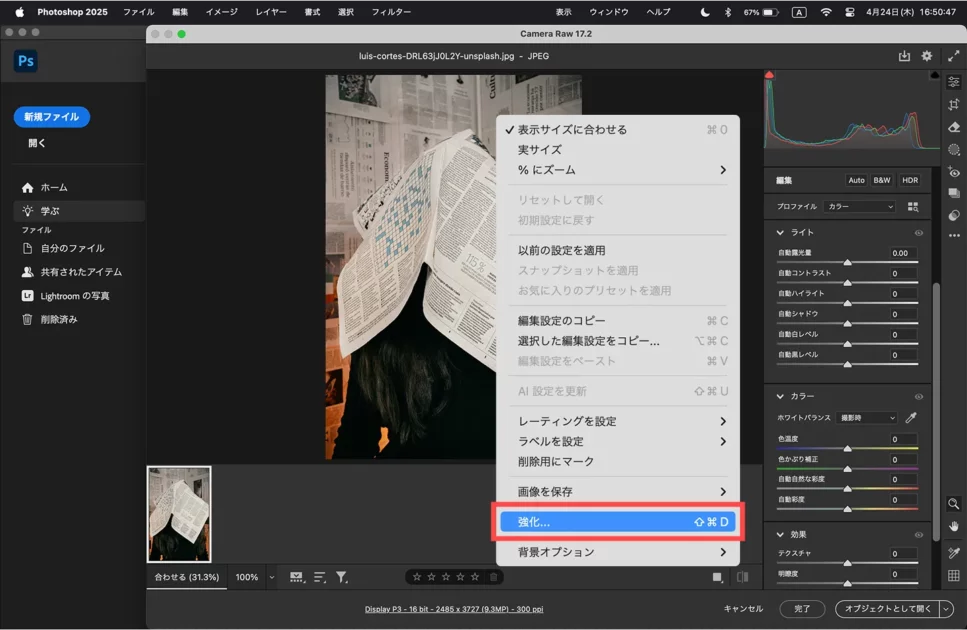Click the 色温度 slider handle
This screenshot has width=967, height=630.
tap(848, 448)
